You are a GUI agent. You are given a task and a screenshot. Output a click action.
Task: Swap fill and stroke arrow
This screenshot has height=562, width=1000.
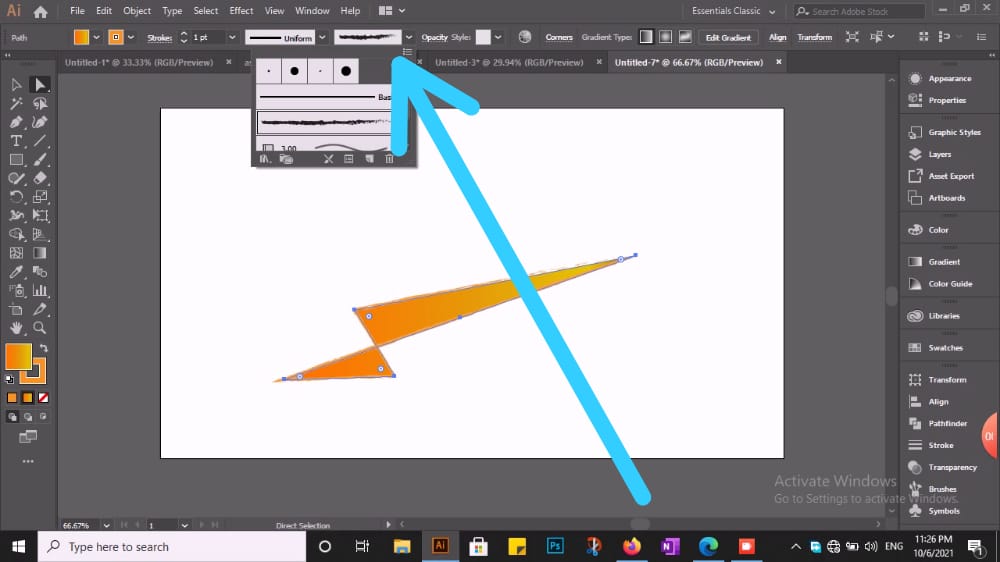pos(44,348)
